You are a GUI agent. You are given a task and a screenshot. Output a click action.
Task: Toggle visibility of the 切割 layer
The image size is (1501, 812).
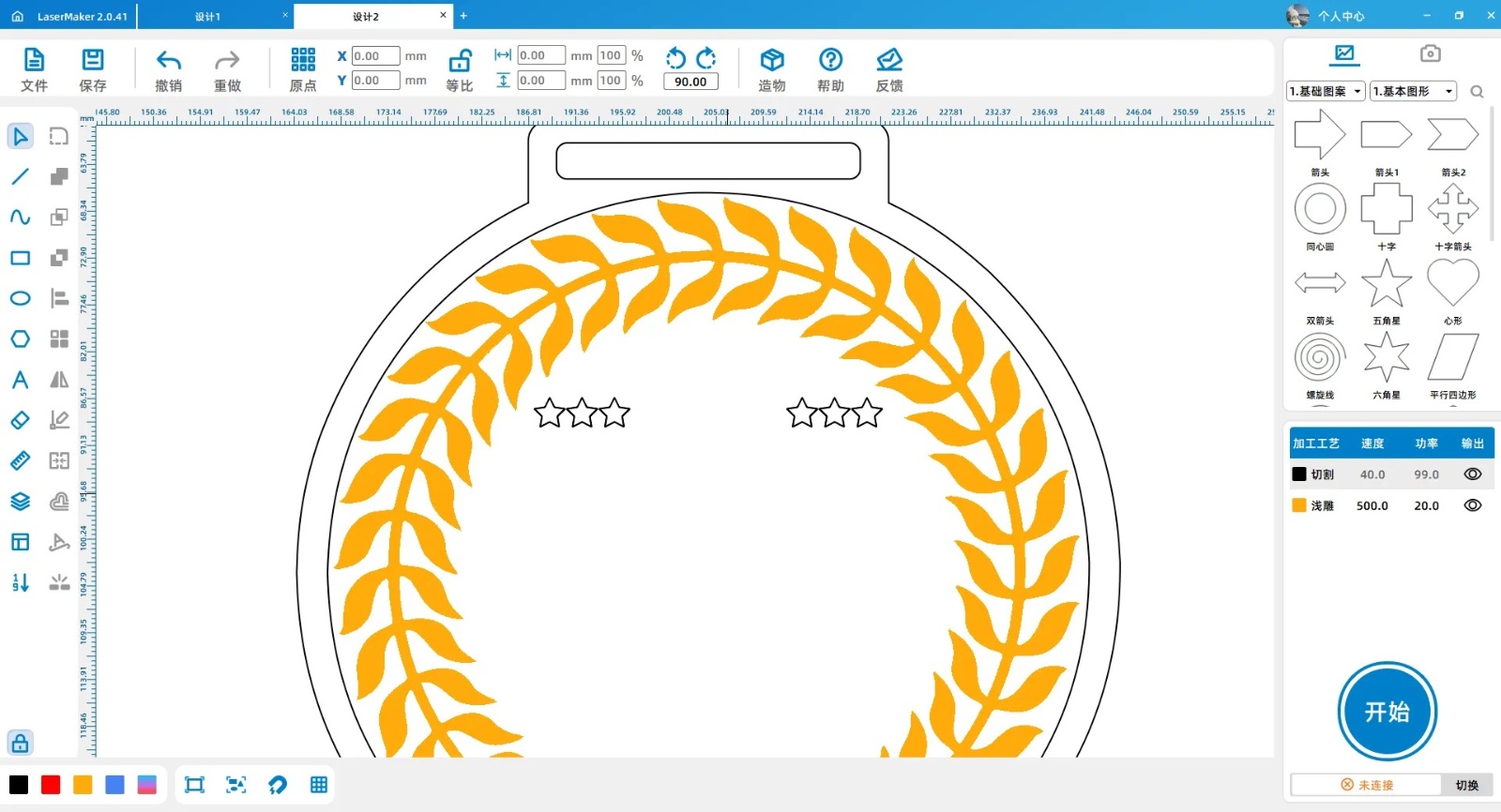(x=1472, y=474)
